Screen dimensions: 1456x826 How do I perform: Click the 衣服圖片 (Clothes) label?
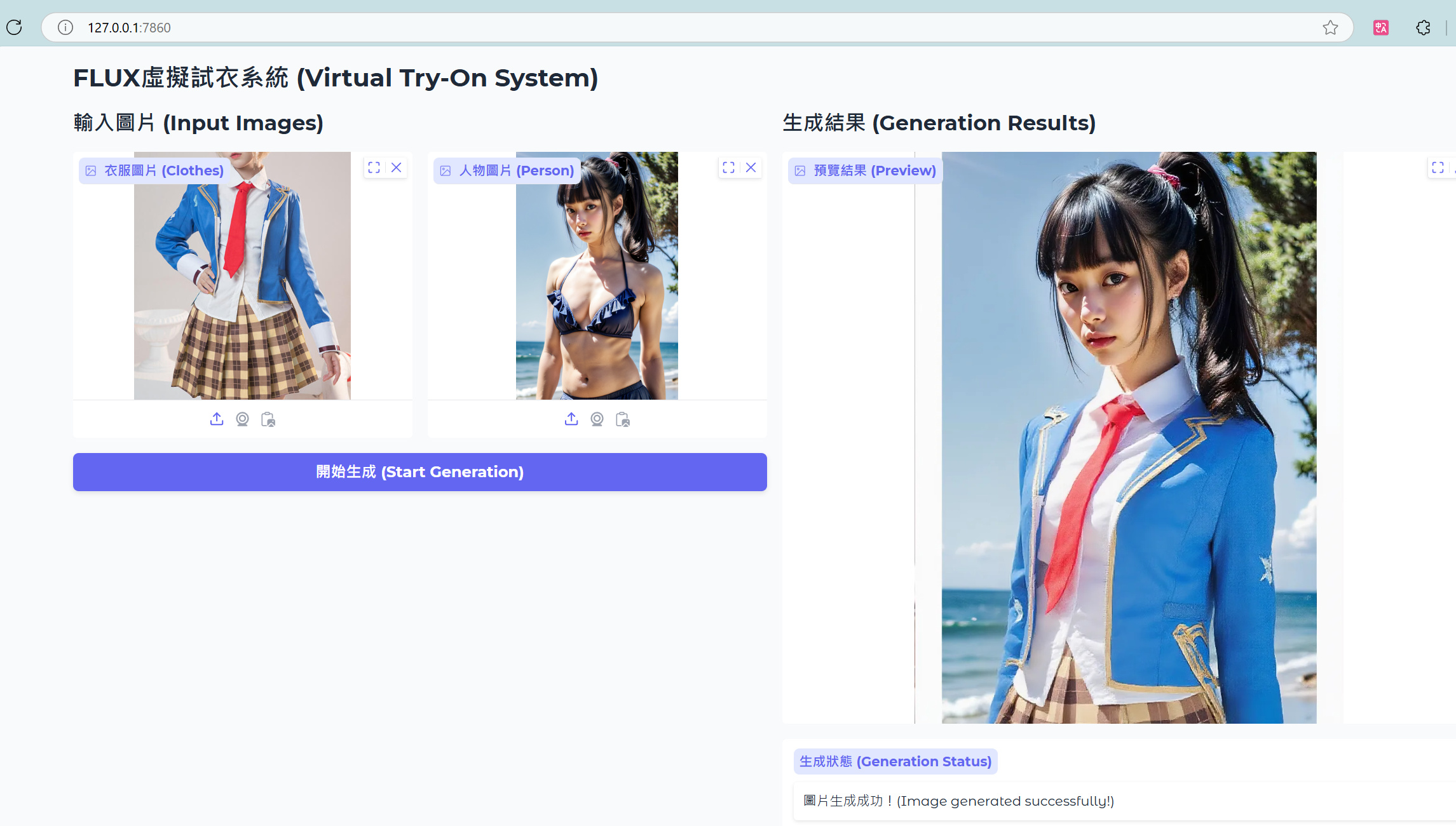tap(154, 171)
